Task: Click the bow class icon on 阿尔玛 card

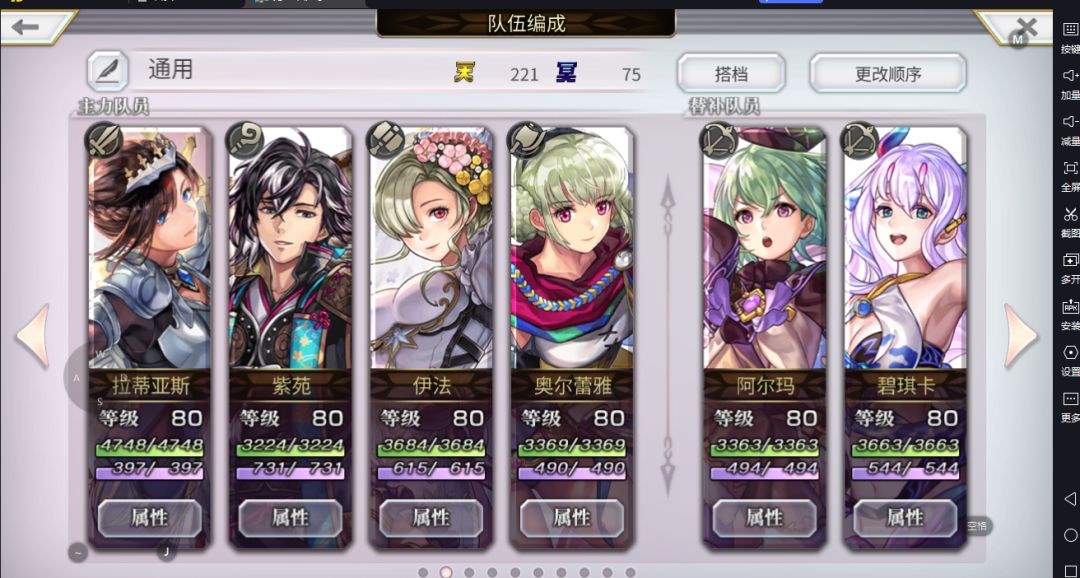Action: (718, 140)
